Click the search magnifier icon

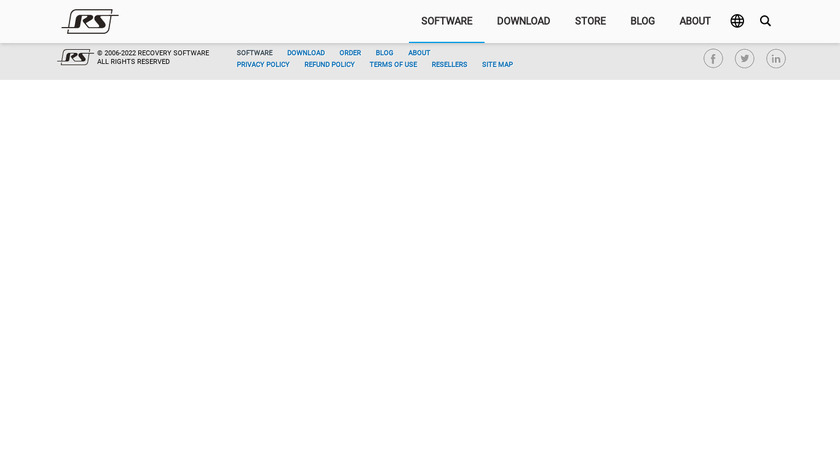[x=765, y=21]
